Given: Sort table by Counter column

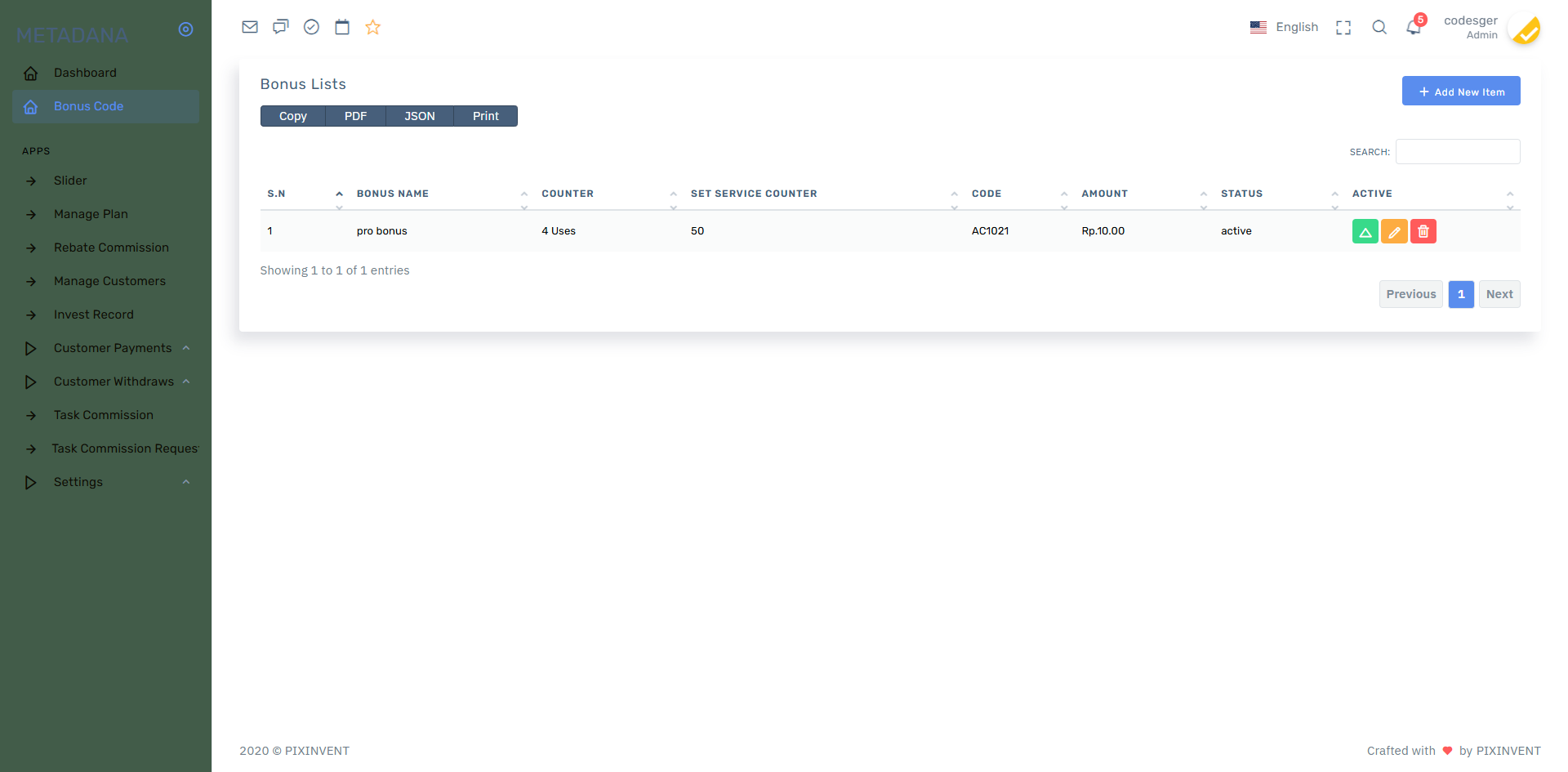Looking at the screenshot, I should click(609, 194).
